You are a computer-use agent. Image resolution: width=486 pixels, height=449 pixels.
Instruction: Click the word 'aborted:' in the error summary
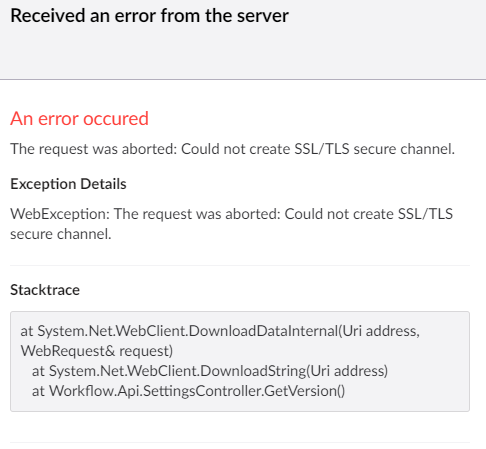149,149
